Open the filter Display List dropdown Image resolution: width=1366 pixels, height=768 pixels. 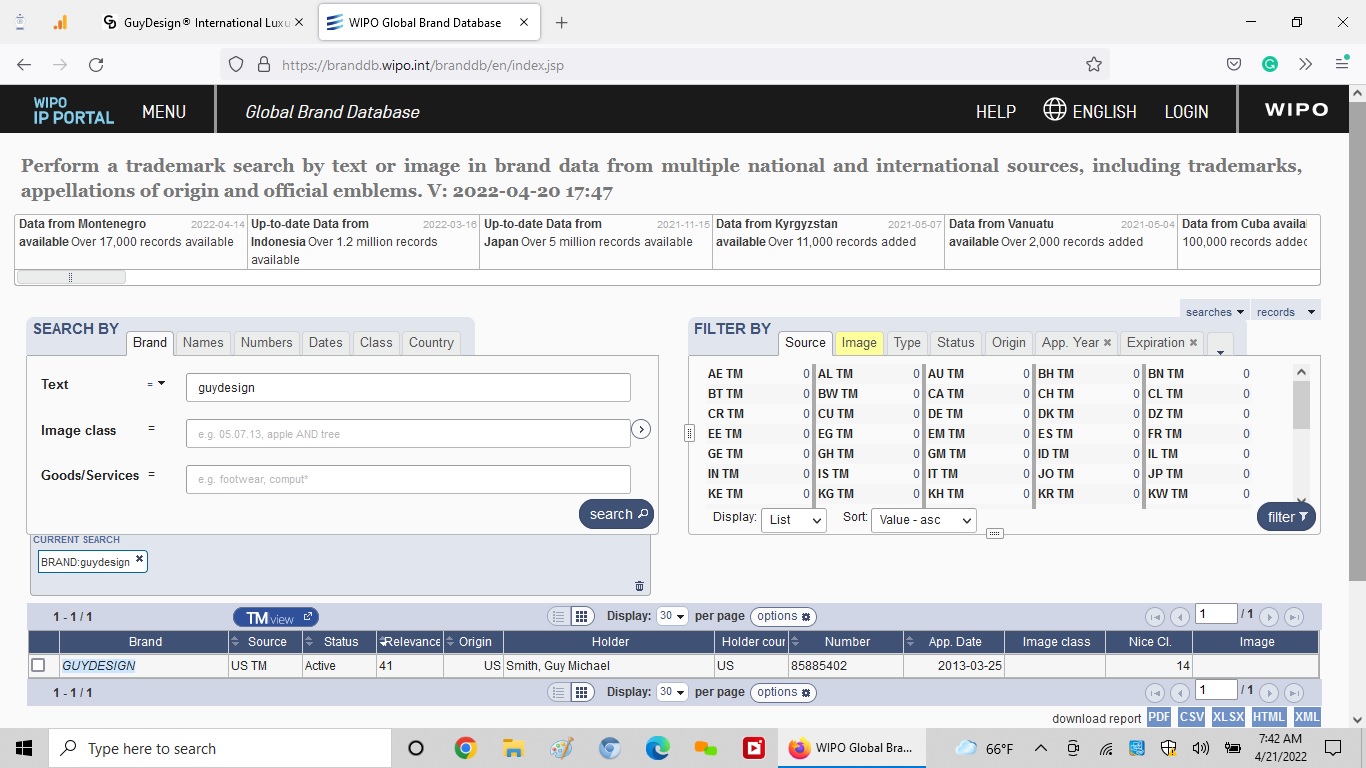[794, 520]
